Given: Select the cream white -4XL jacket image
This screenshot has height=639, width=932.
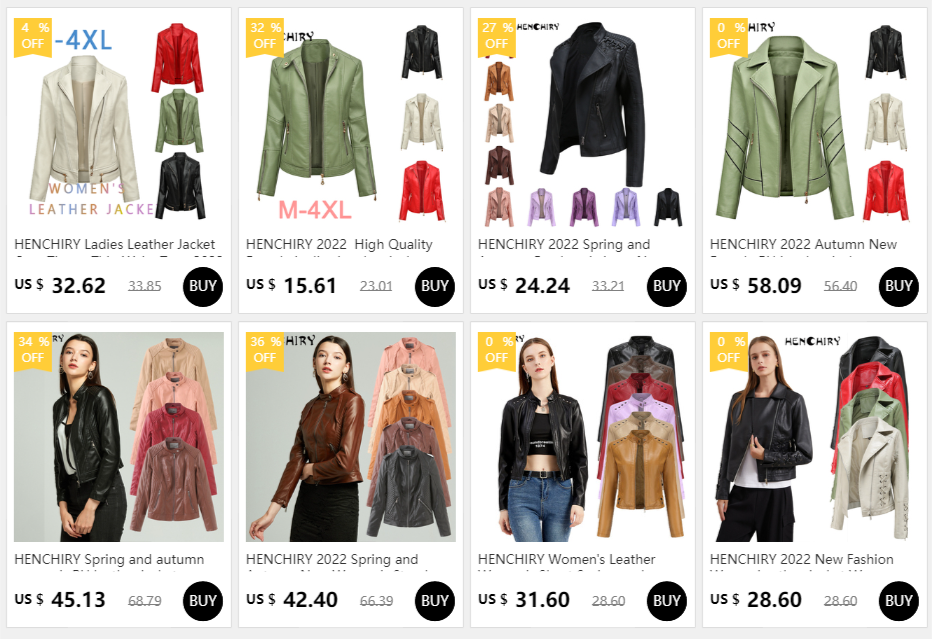Looking at the screenshot, I should [118, 122].
